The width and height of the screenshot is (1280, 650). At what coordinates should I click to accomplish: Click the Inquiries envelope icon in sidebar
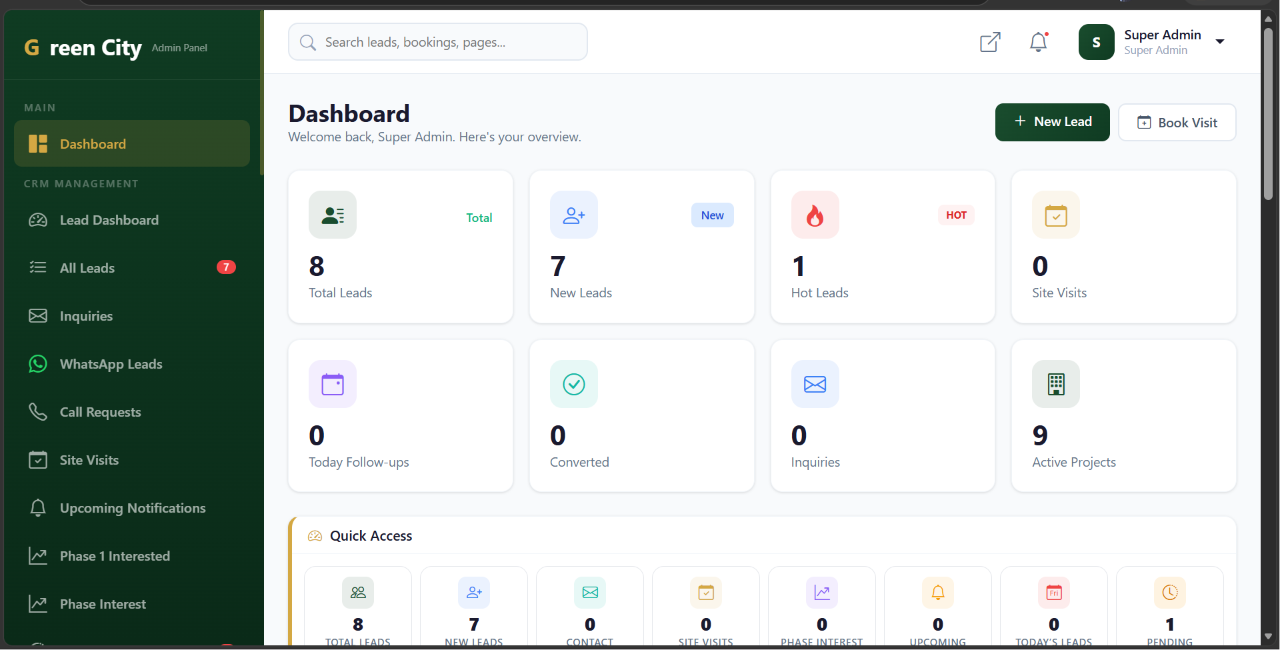pyautogui.click(x=38, y=316)
